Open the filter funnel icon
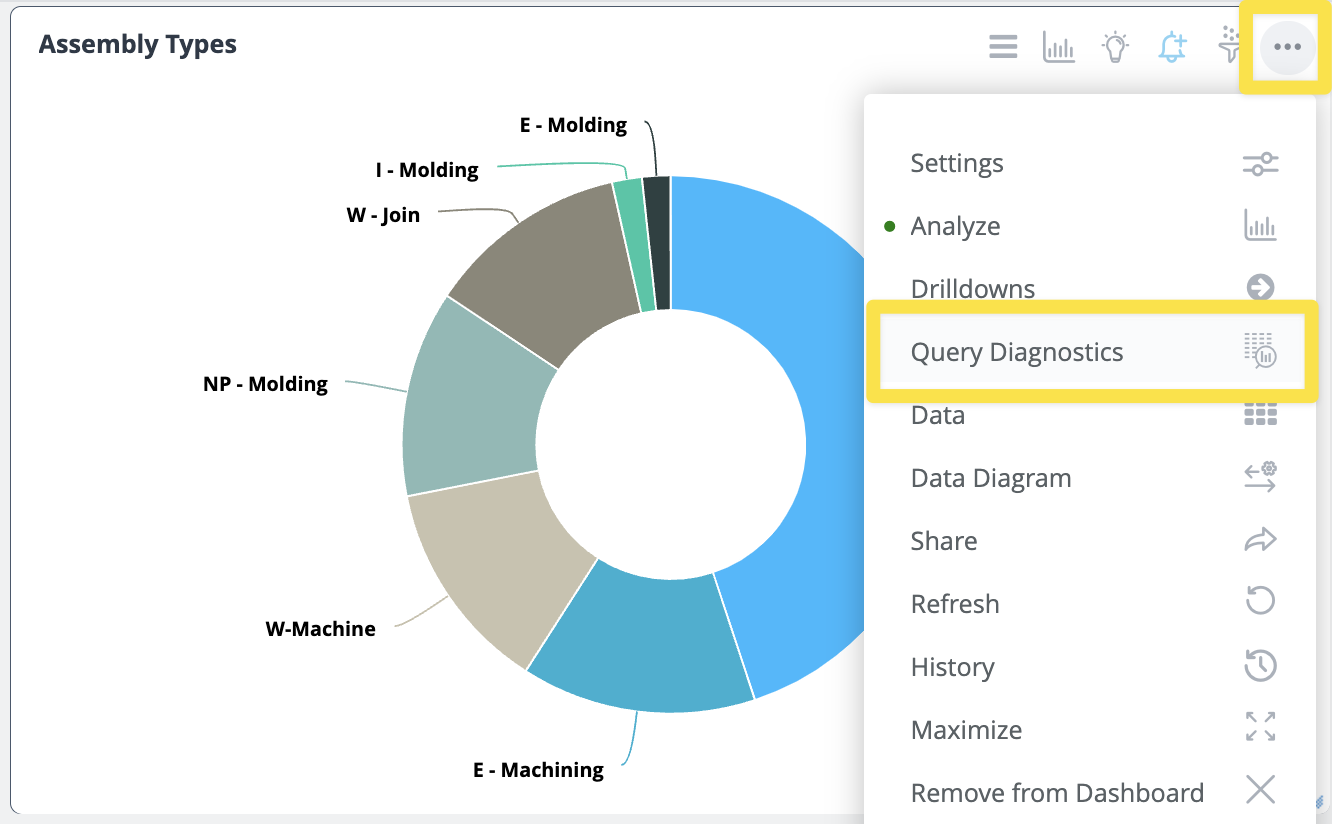The image size is (1332, 824). point(1229,46)
